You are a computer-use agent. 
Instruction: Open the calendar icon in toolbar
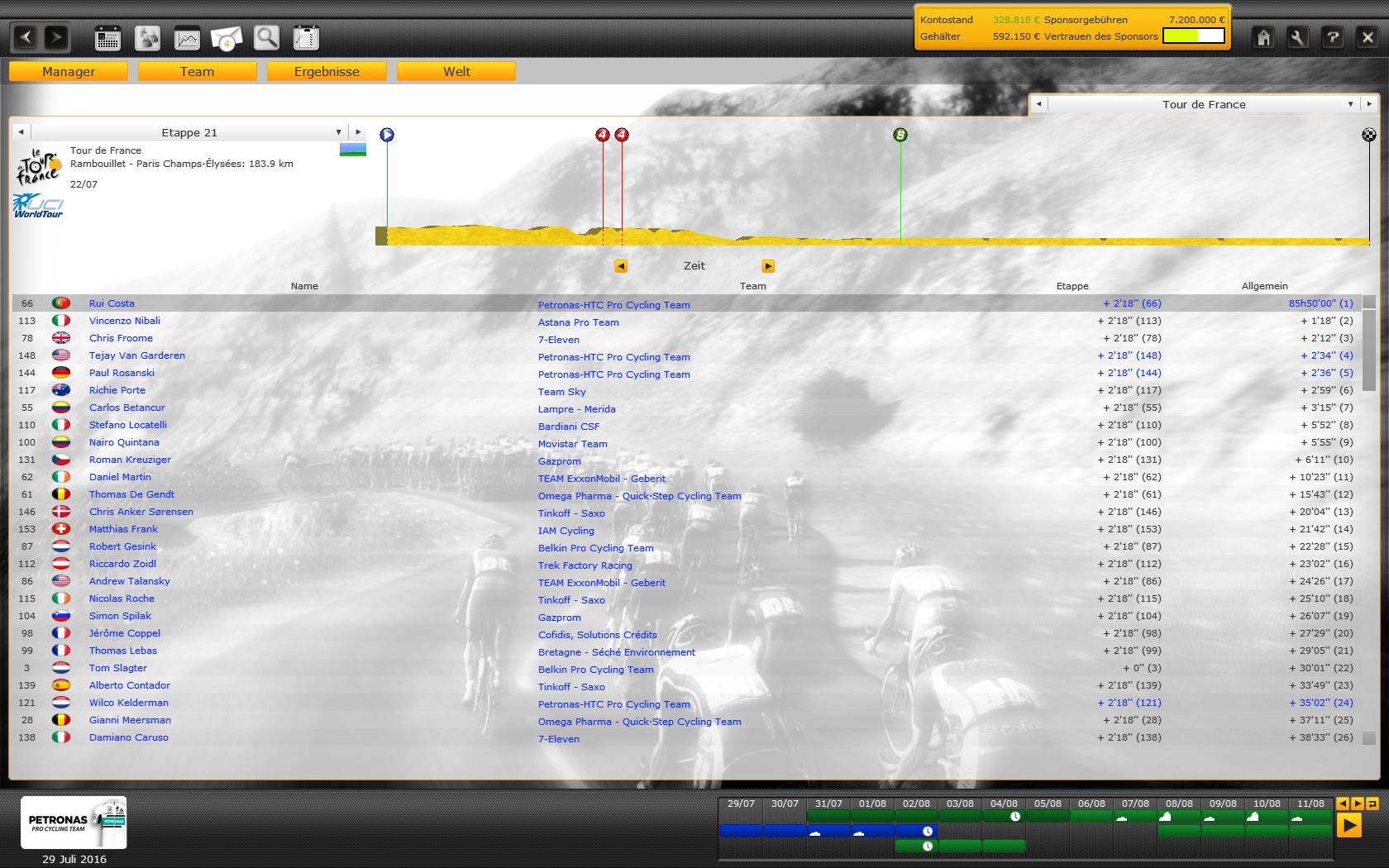(x=107, y=38)
